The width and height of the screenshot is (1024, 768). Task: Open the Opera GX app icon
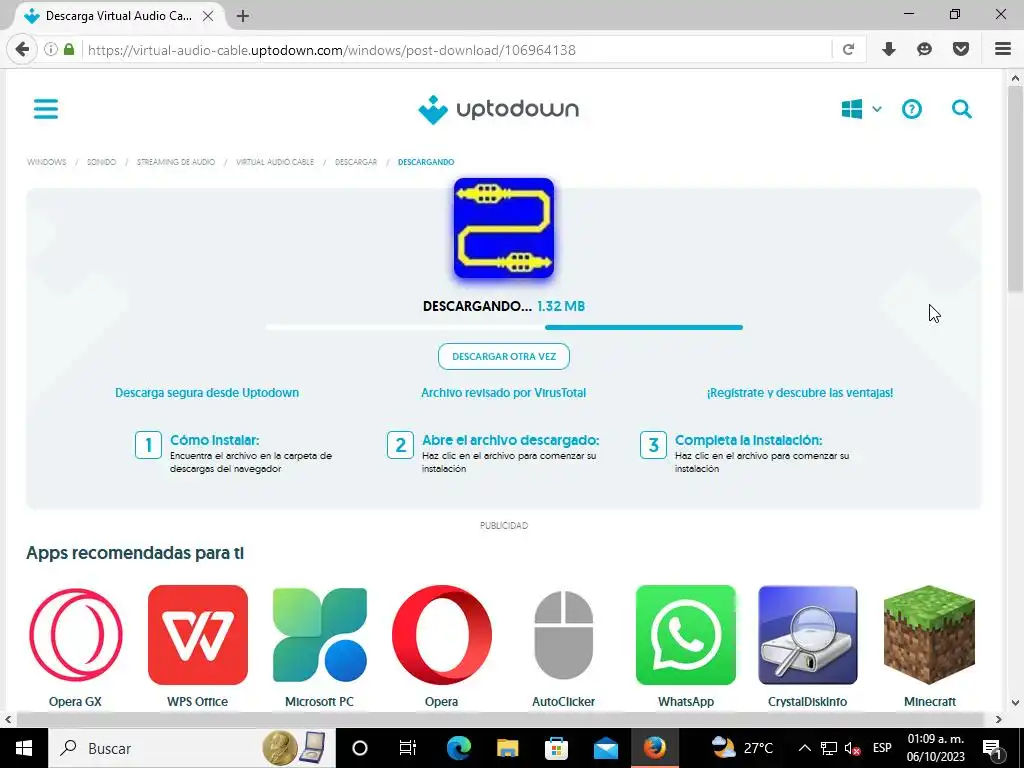(x=76, y=635)
